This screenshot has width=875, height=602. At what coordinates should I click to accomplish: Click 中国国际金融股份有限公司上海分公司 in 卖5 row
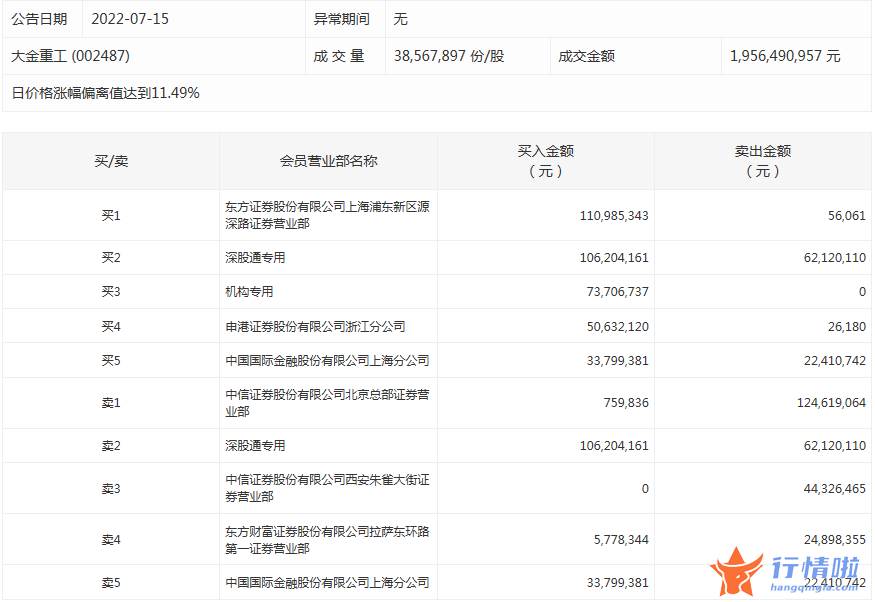[x=327, y=582]
